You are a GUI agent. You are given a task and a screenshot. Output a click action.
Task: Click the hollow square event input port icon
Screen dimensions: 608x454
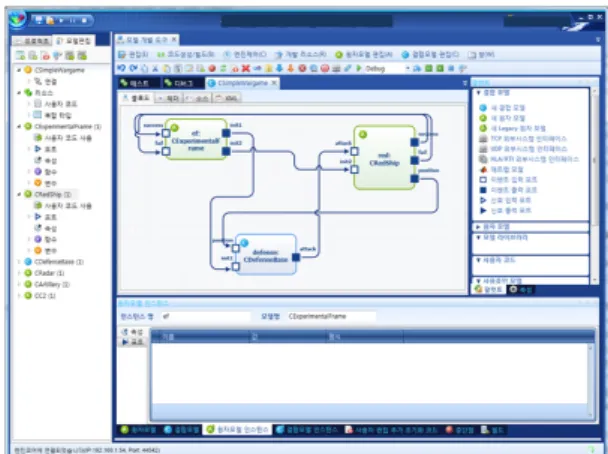(483, 180)
